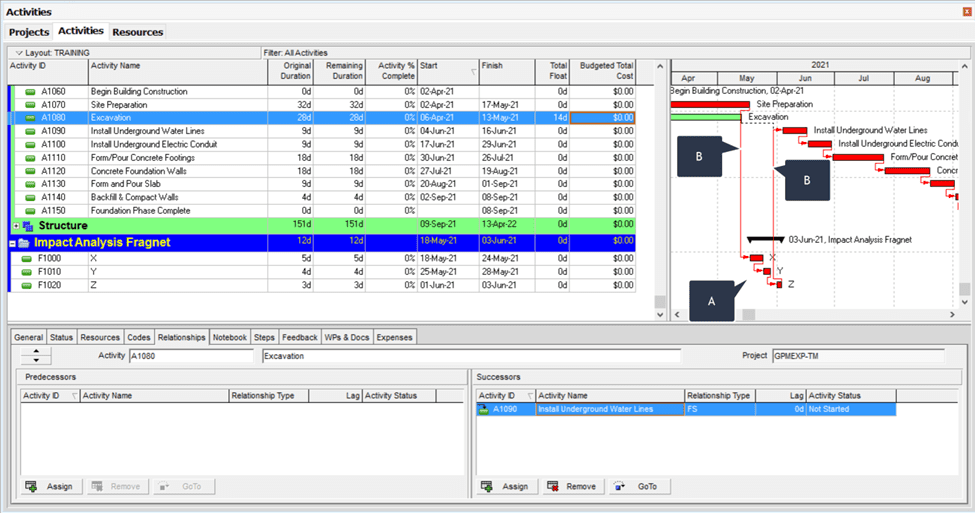
Task: Click the activity table scroll-up arrow
Action: pyautogui.click(x=660, y=66)
